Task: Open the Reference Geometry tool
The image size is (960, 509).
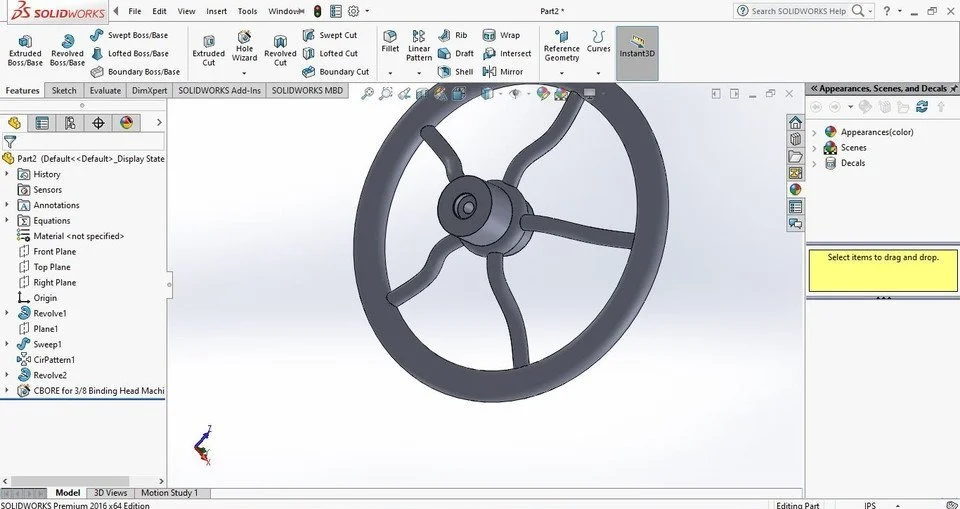Action: click(561, 46)
